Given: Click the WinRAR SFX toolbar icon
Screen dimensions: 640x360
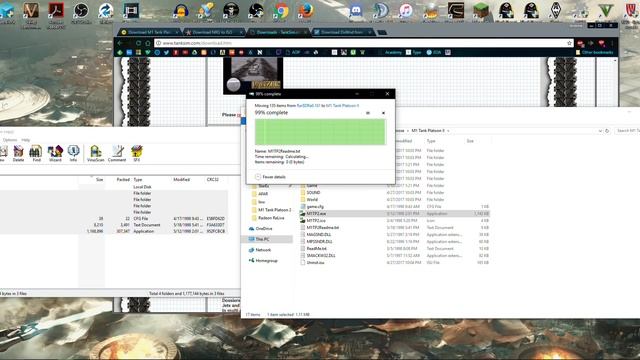Looking at the screenshot, I should tap(137, 153).
